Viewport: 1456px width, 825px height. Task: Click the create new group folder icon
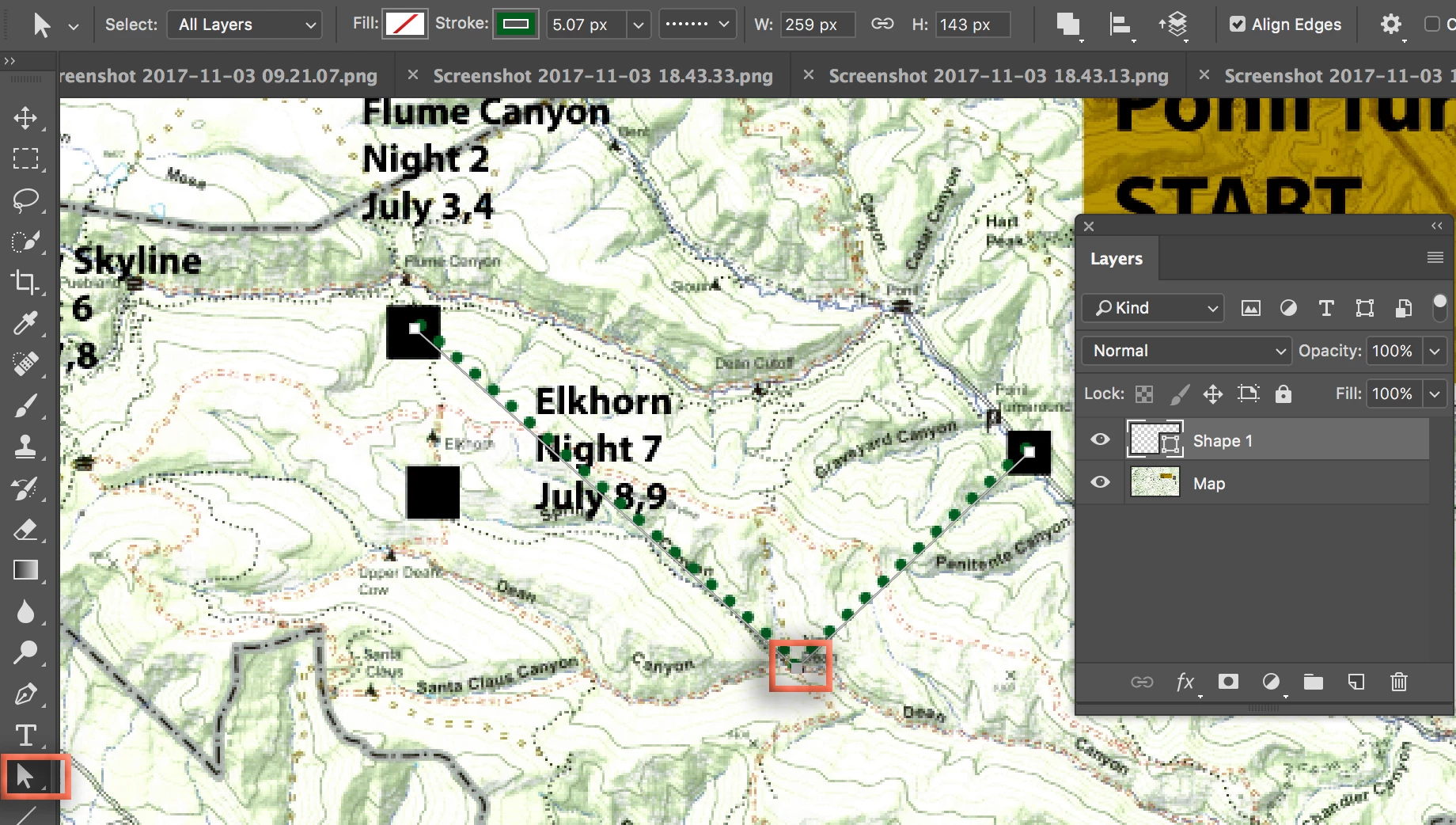tap(1314, 682)
